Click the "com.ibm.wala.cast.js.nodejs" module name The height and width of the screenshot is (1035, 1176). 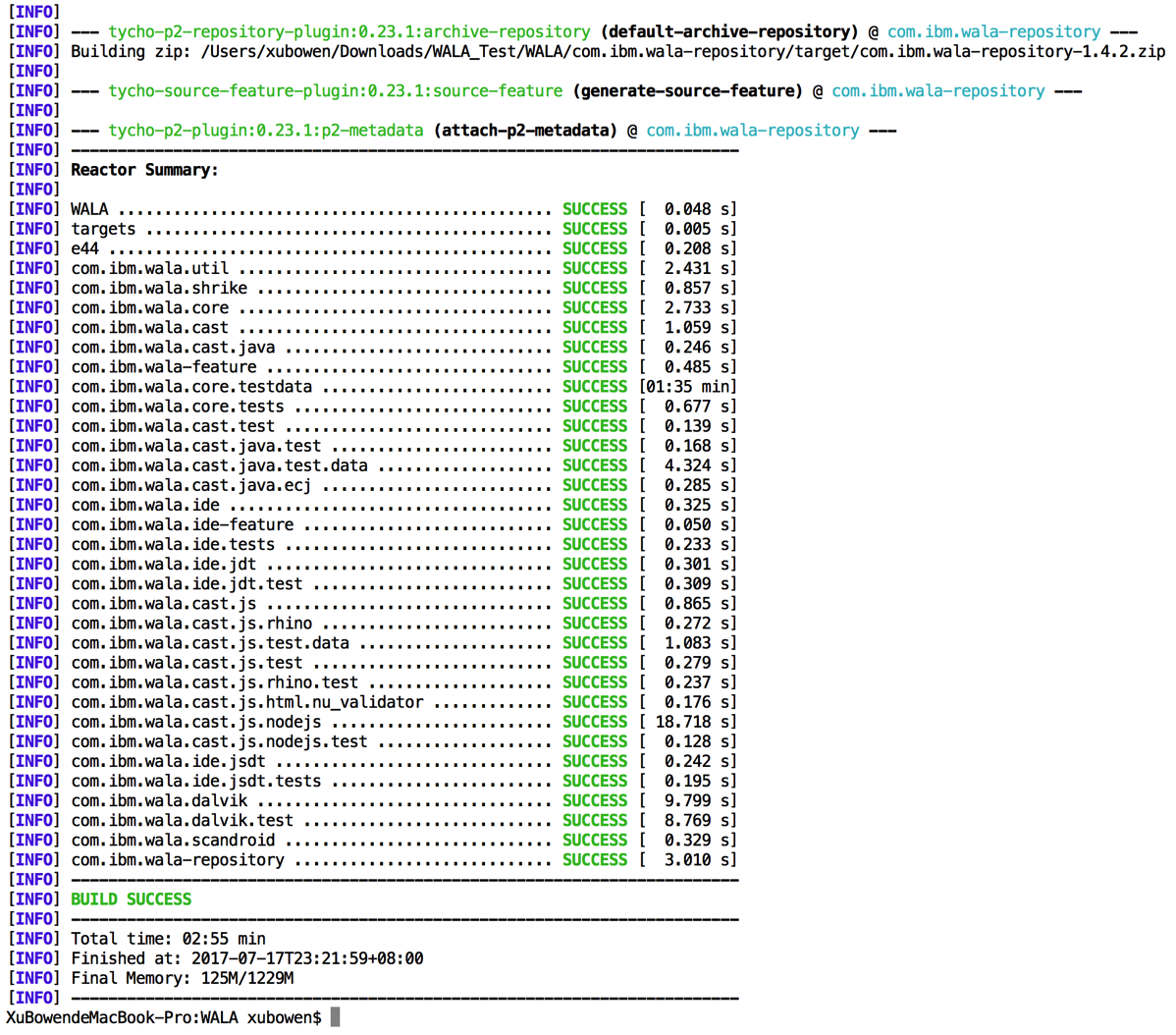click(x=195, y=723)
